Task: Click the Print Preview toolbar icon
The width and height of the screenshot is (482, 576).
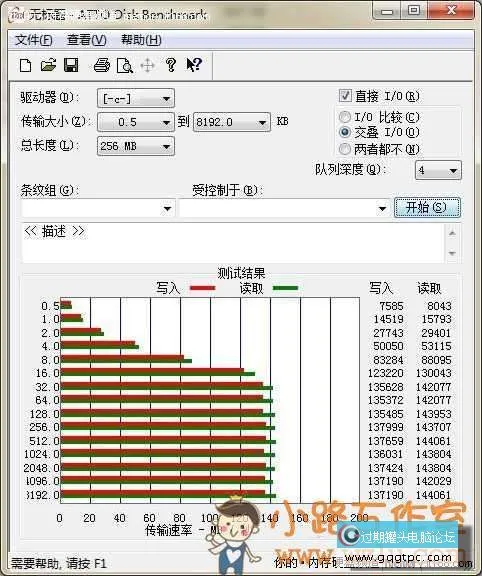Action: (125, 65)
